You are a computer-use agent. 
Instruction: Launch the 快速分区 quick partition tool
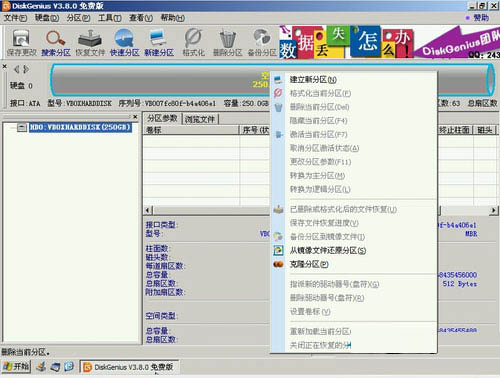point(124,42)
